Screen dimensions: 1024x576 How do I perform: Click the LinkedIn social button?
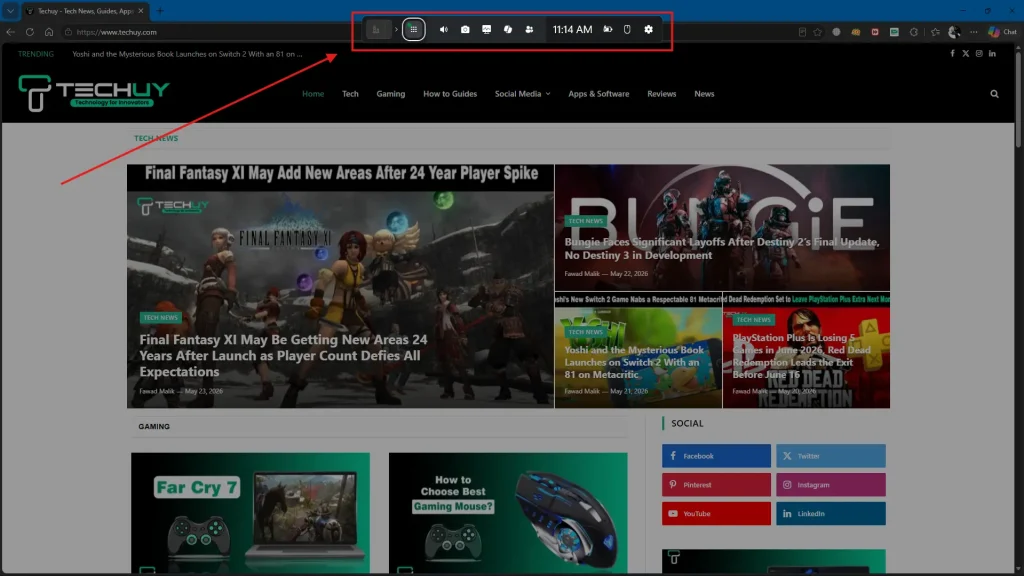coord(831,513)
